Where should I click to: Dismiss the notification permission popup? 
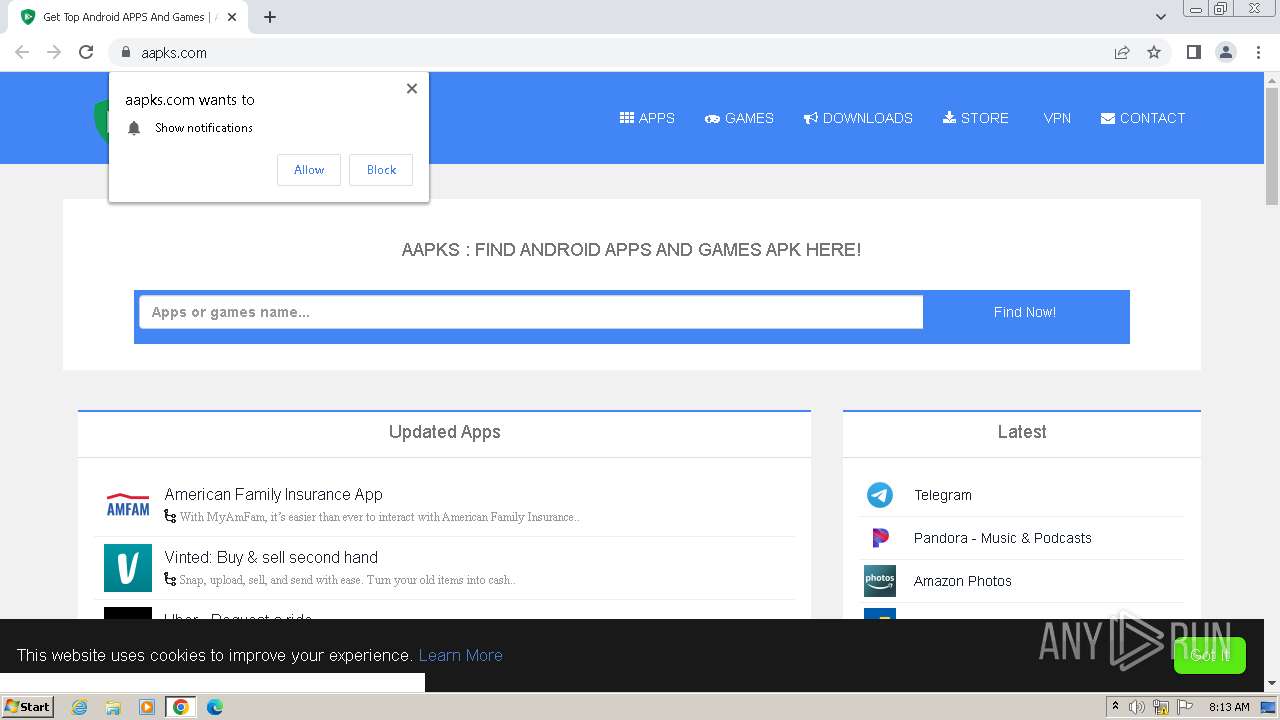[x=412, y=88]
